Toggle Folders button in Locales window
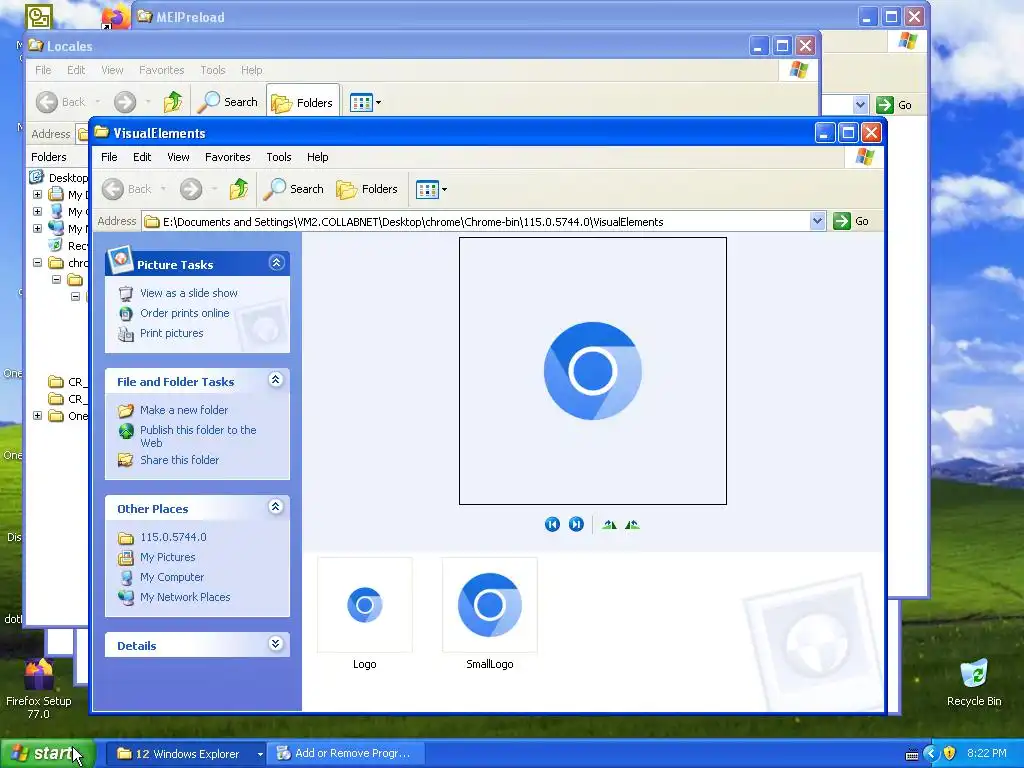 (x=302, y=103)
